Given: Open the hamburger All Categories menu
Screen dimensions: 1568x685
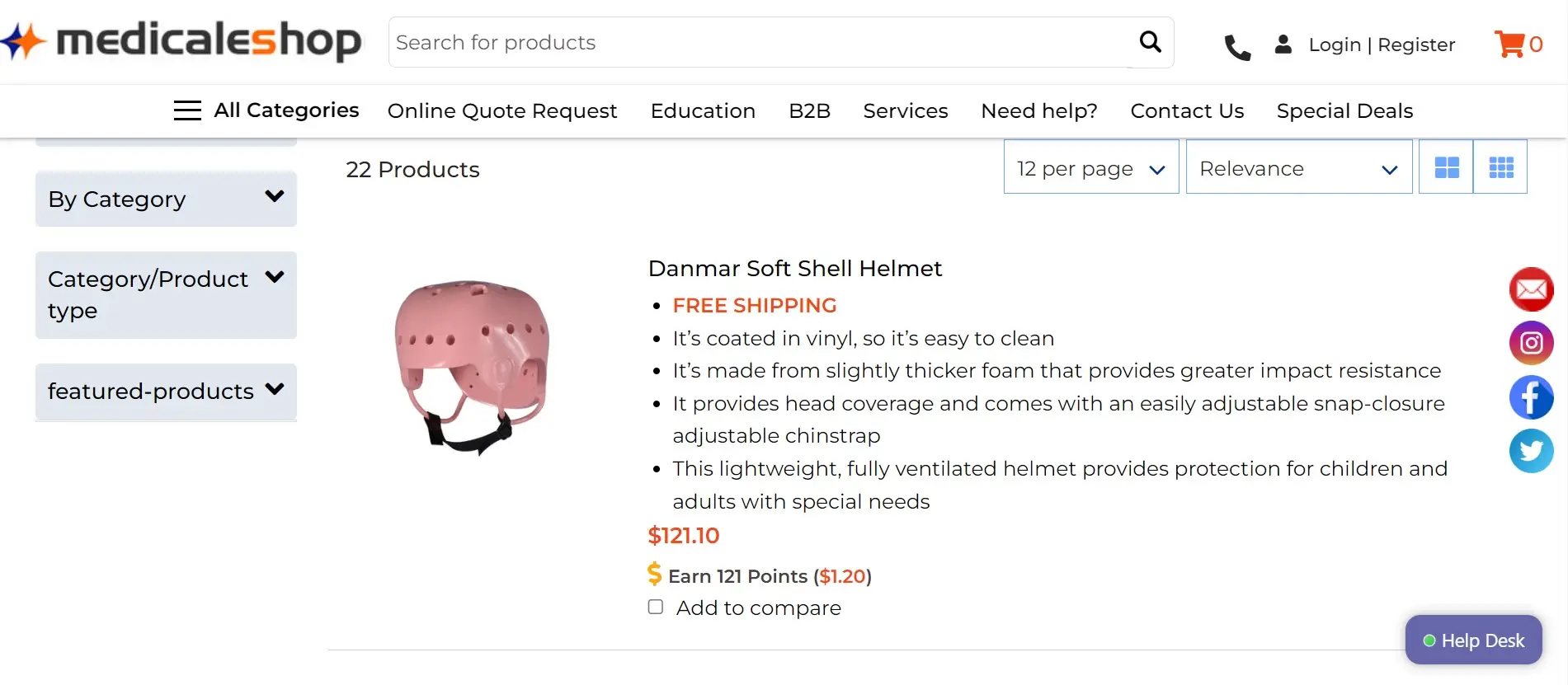Looking at the screenshot, I should 187,110.
